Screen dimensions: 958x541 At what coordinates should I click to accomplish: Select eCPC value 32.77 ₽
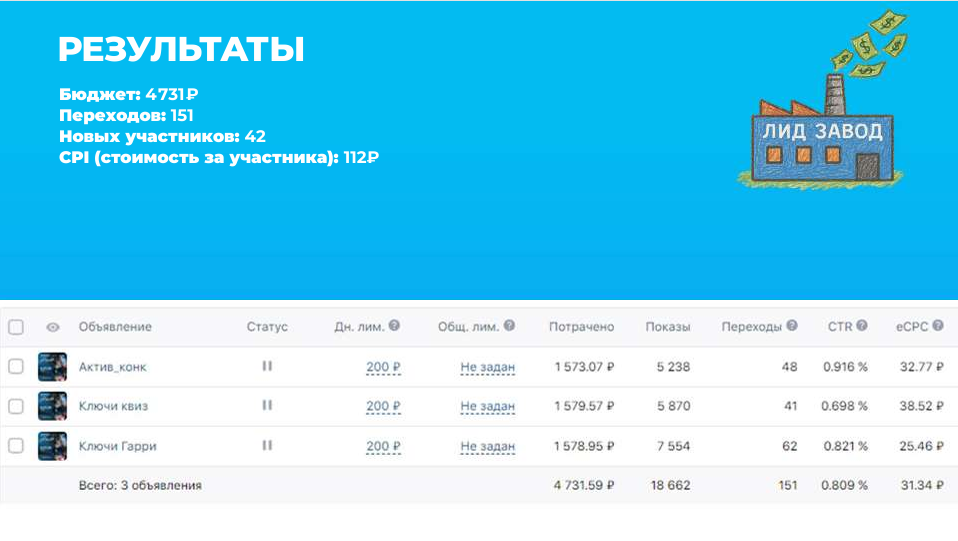click(x=921, y=367)
